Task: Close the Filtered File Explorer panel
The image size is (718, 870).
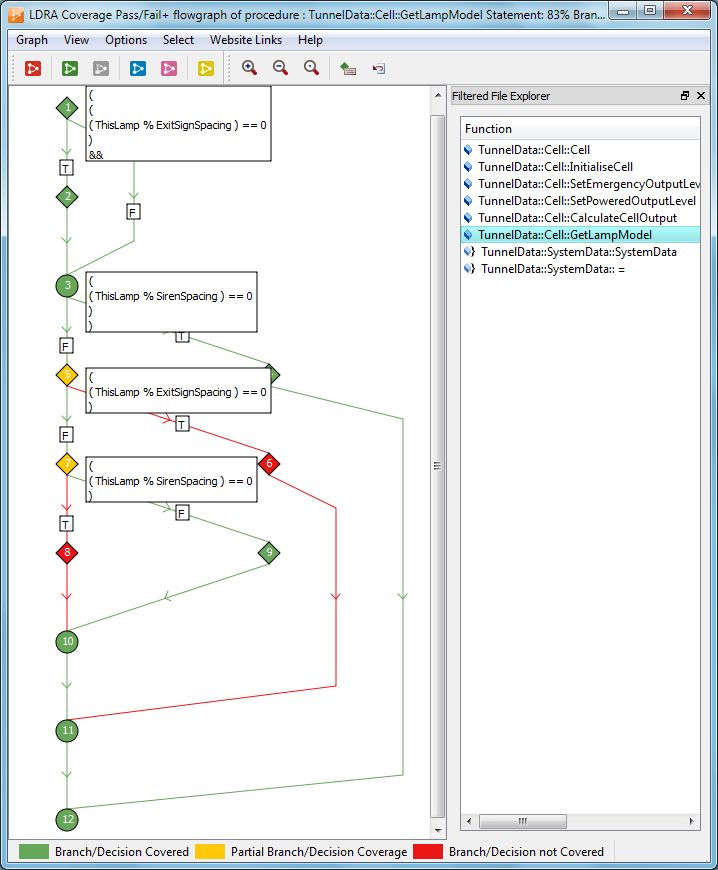Action: (702, 96)
